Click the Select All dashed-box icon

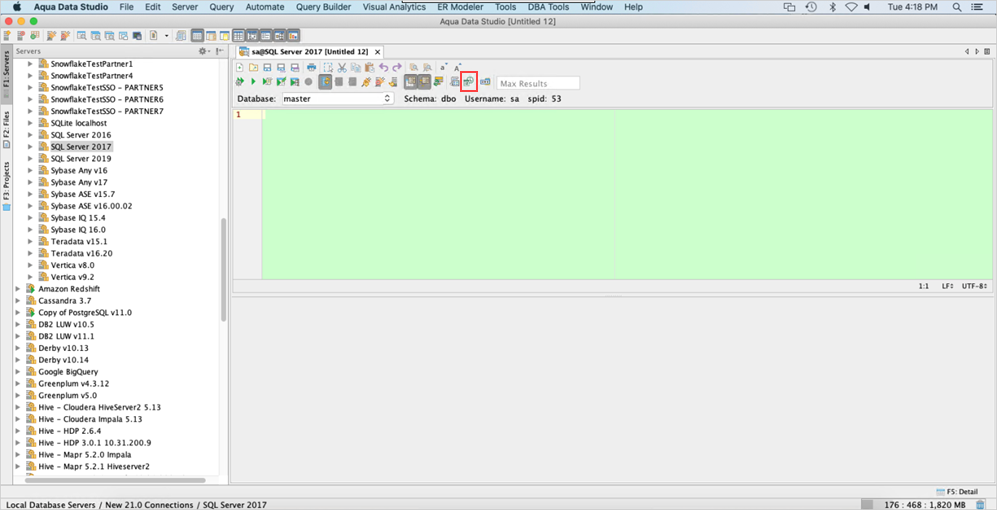328,67
